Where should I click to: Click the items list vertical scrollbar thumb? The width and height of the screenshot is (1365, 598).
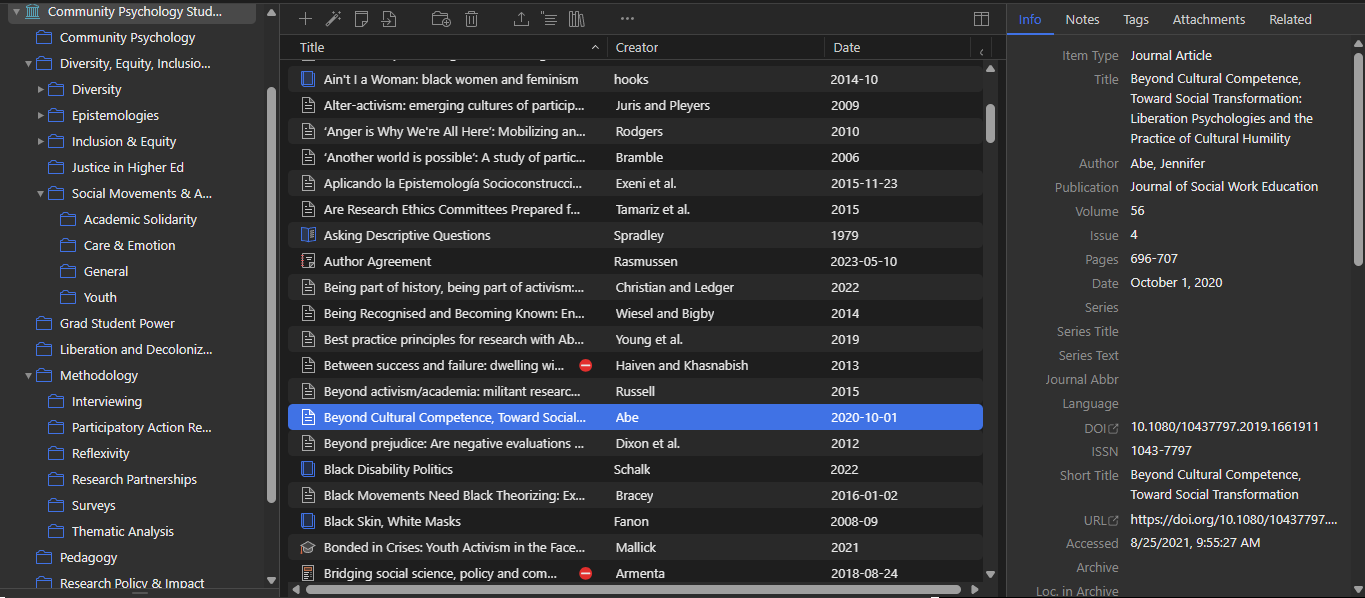pos(990,122)
